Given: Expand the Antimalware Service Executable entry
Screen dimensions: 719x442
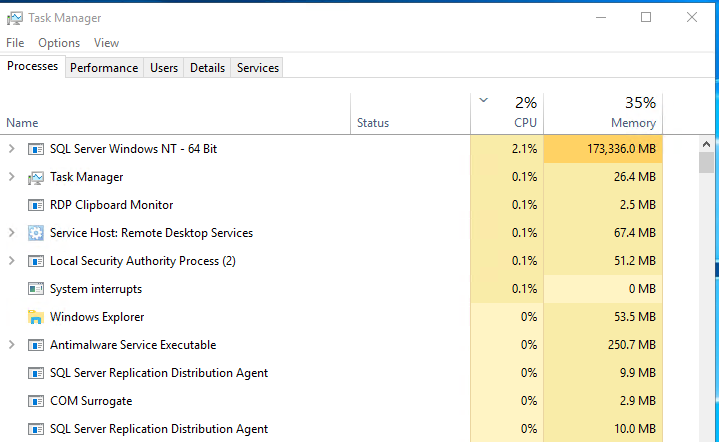Looking at the screenshot, I should point(11,345).
